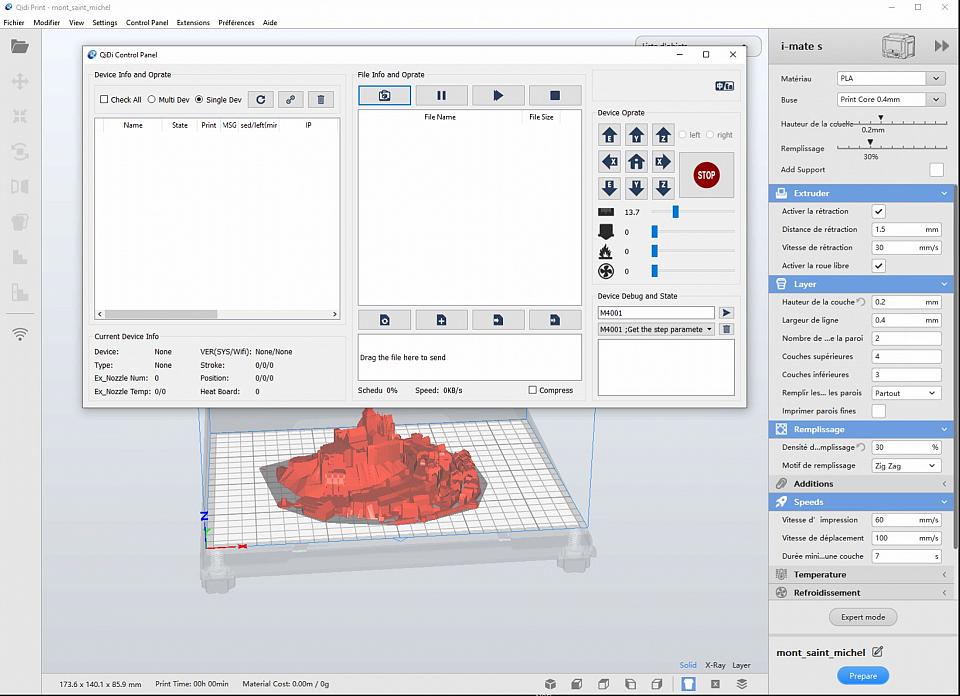Delete device with trash icon

pyautogui.click(x=321, y=99)
